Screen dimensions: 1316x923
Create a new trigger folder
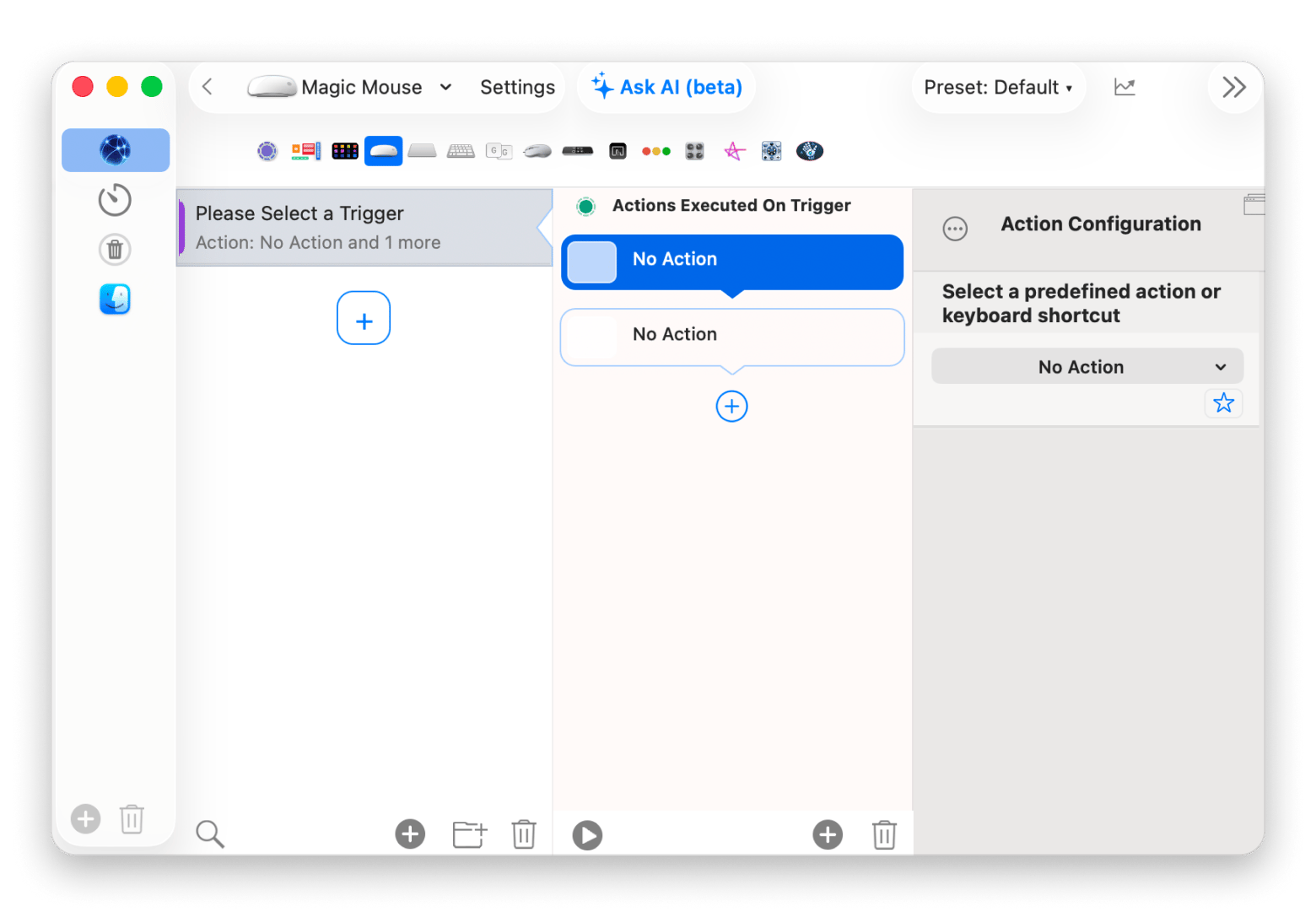470,834
